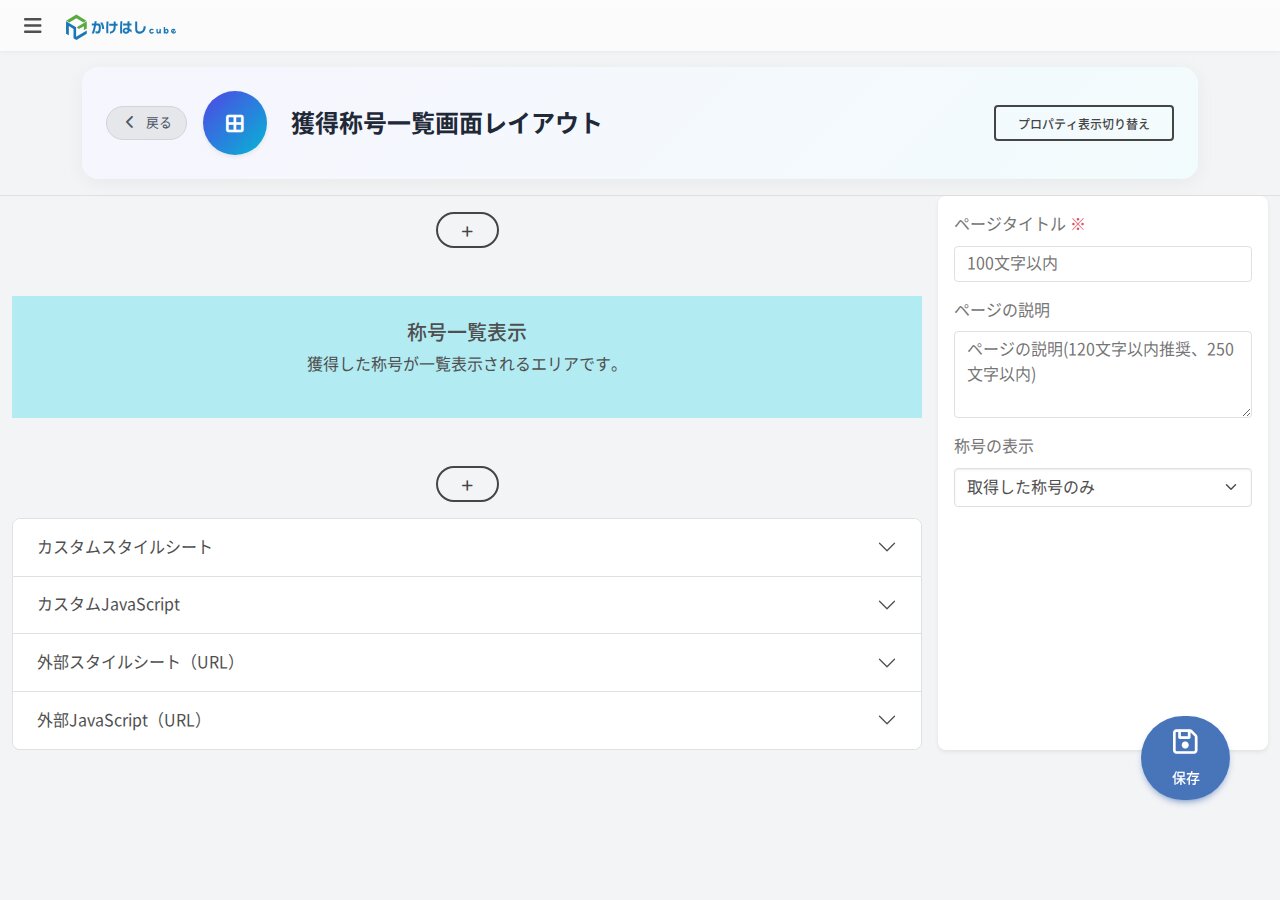Click the 獲得称号一覧画面レイアウト heading
The height and width of the screenshot is (900, 1280).
coord(447,123)
